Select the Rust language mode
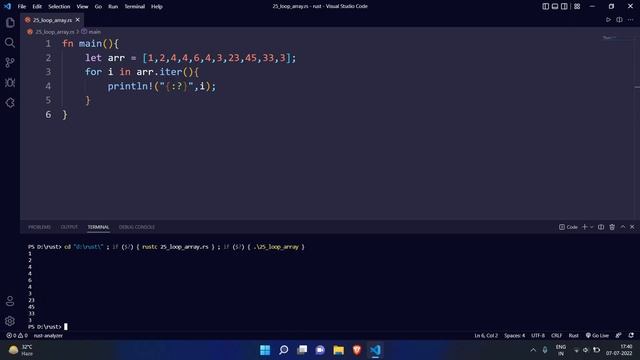Image resolution: width=640 pixels, height=360 pixels. click(573, 336)
